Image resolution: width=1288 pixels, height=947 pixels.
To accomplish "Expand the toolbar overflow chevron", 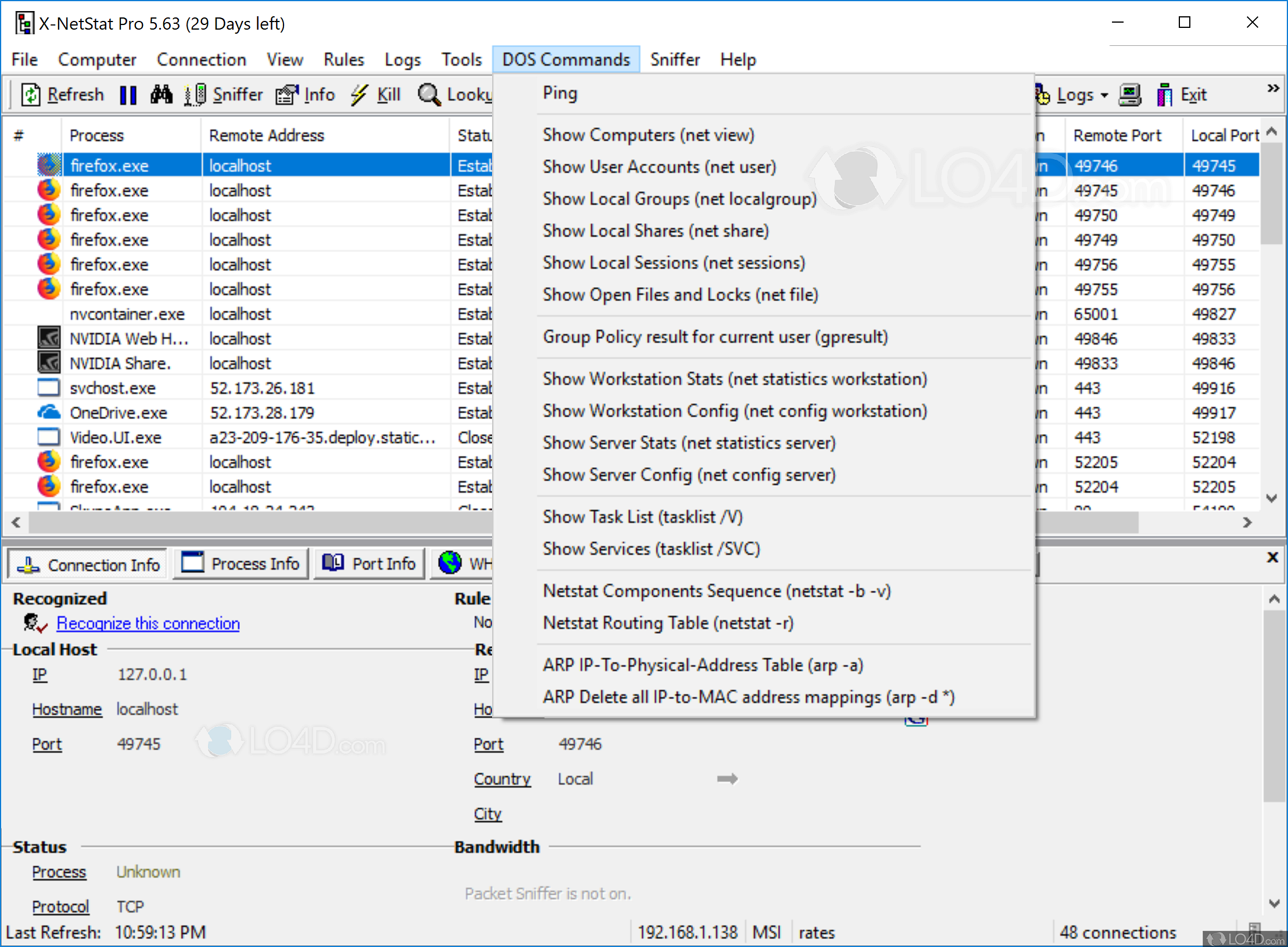I will [1273, 88].
